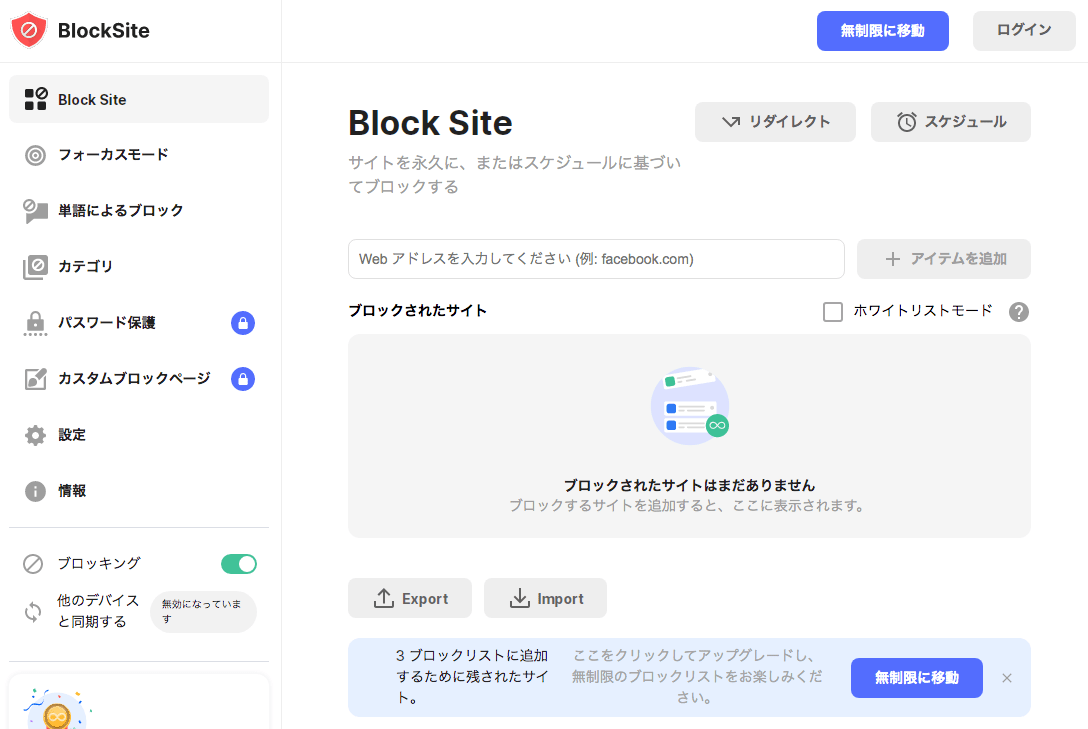Toggle the ブロッキング switch off

point(239,564)
